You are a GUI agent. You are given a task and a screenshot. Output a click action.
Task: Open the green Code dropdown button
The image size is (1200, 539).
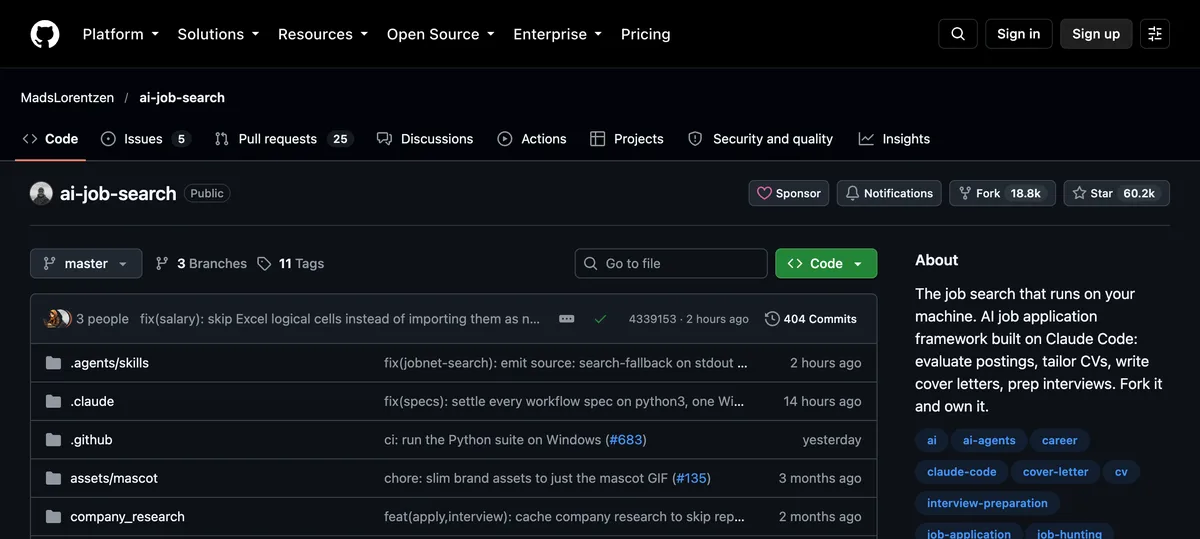(x=826, y=263)
